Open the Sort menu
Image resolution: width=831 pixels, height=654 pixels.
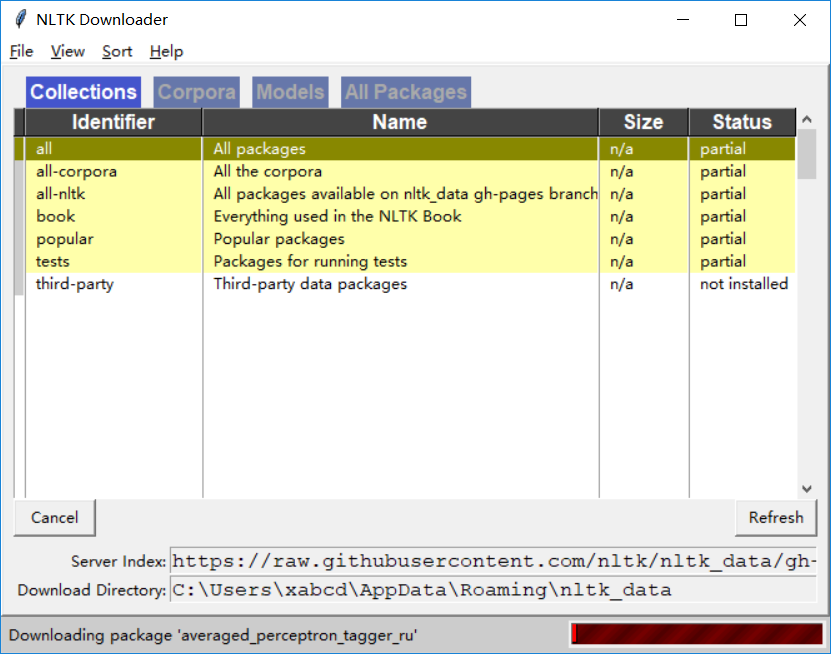click(x=117, y=51)
